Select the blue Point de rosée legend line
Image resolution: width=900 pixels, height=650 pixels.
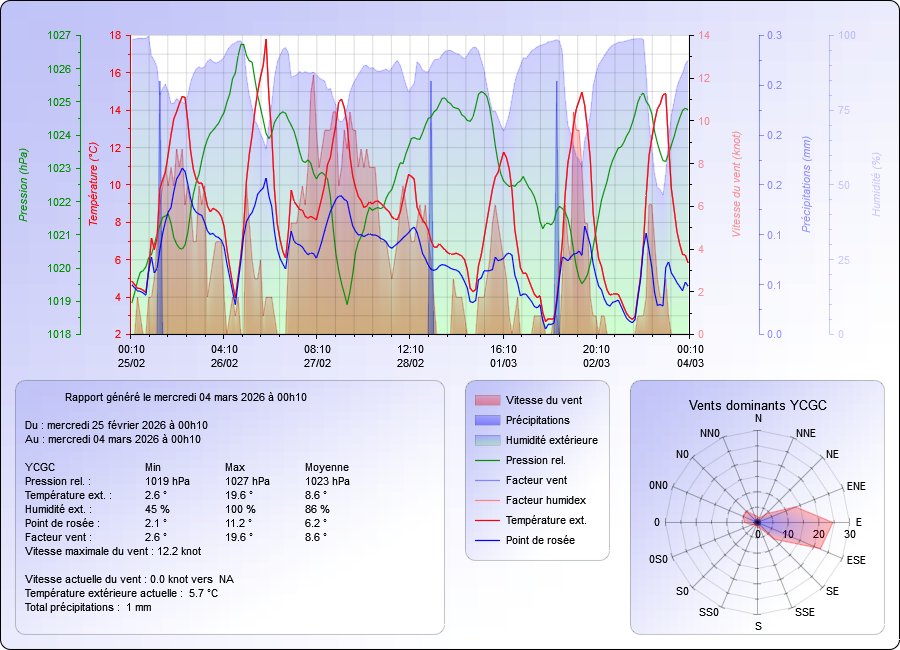pos(486,540)
